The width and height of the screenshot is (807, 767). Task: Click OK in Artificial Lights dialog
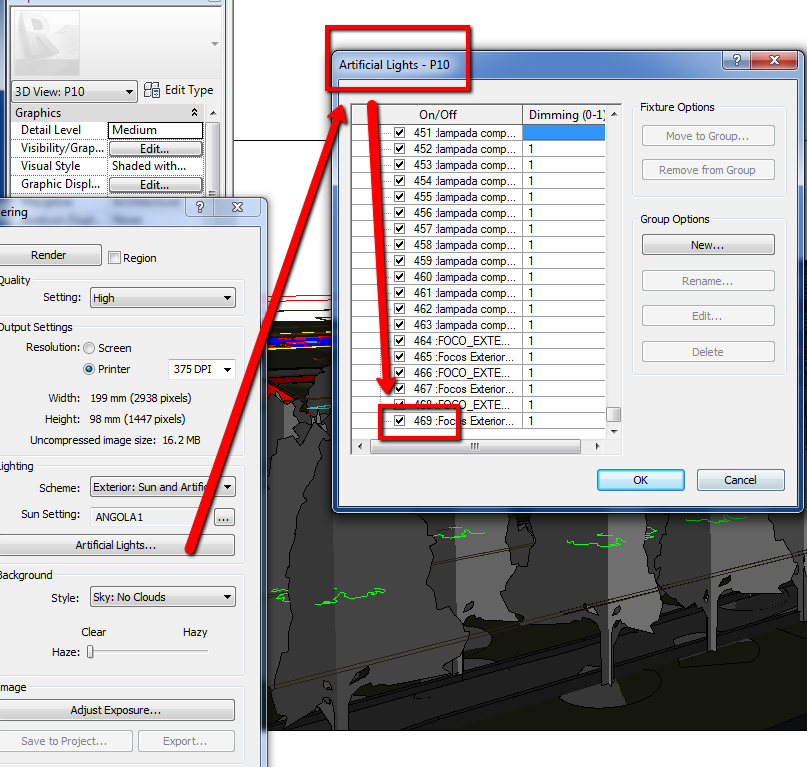[641, 480]
